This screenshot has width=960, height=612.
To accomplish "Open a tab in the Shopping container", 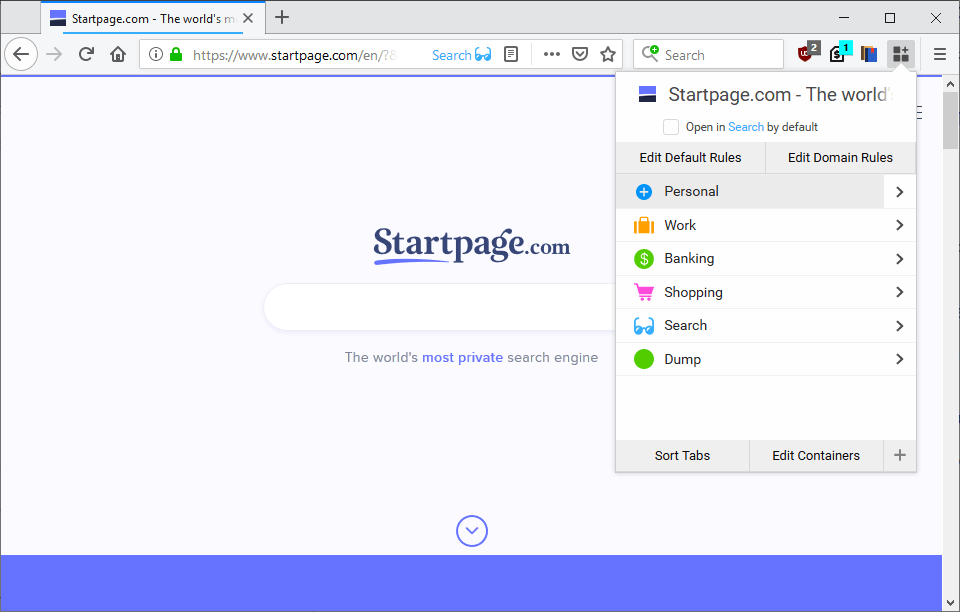I will coord(750,293).
